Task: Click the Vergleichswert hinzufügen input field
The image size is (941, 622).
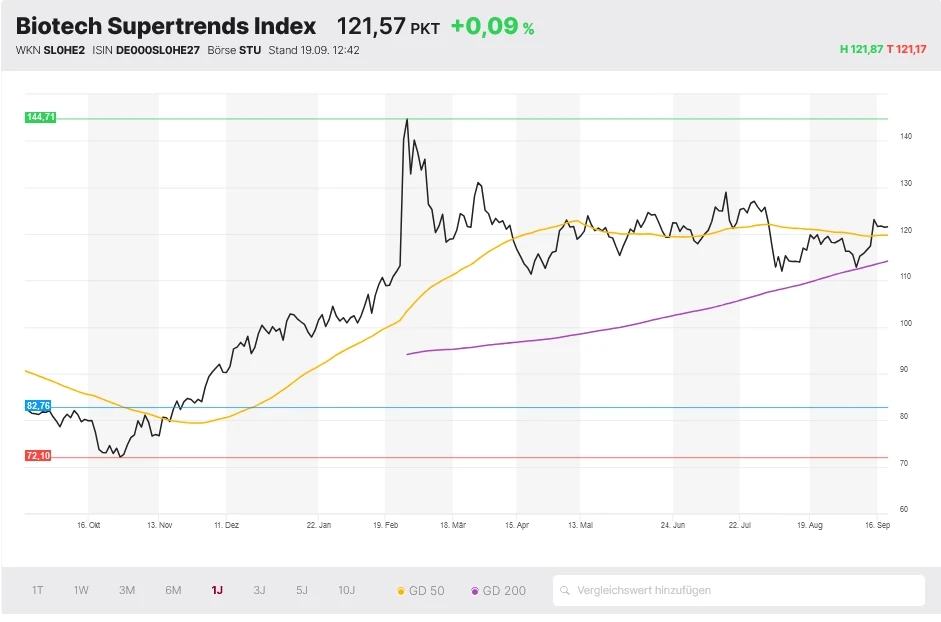Action: tap(700, 590)
